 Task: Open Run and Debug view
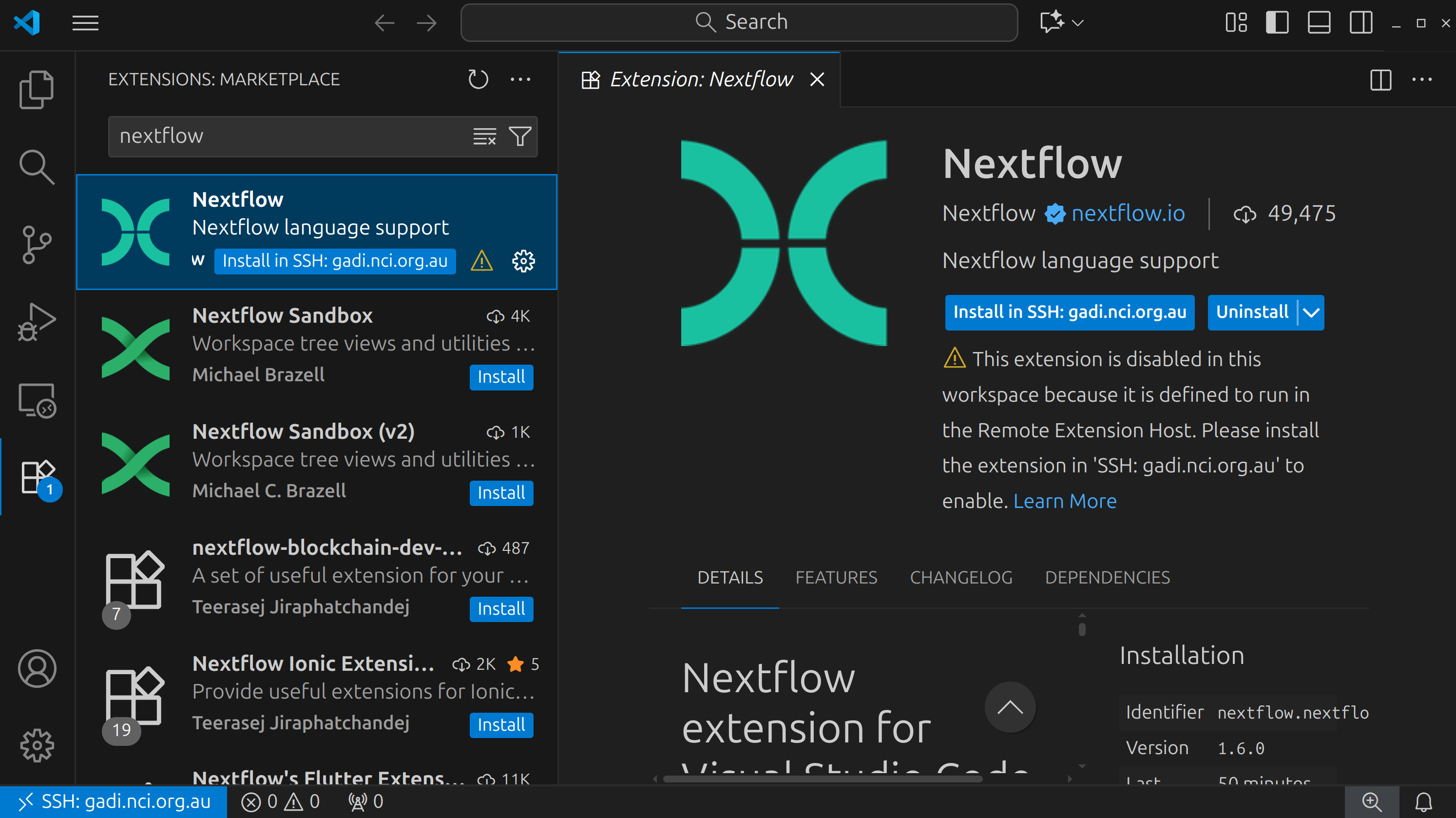(36, 322)
